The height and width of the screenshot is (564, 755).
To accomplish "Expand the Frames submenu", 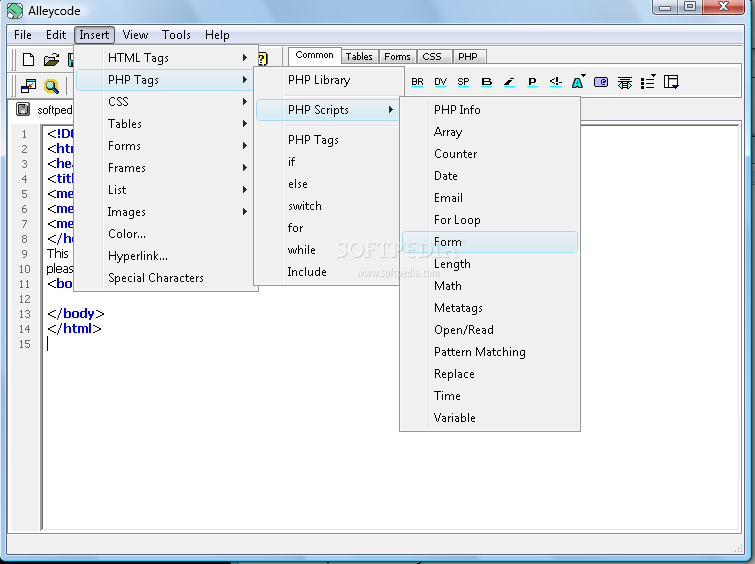I will (164, 168).
